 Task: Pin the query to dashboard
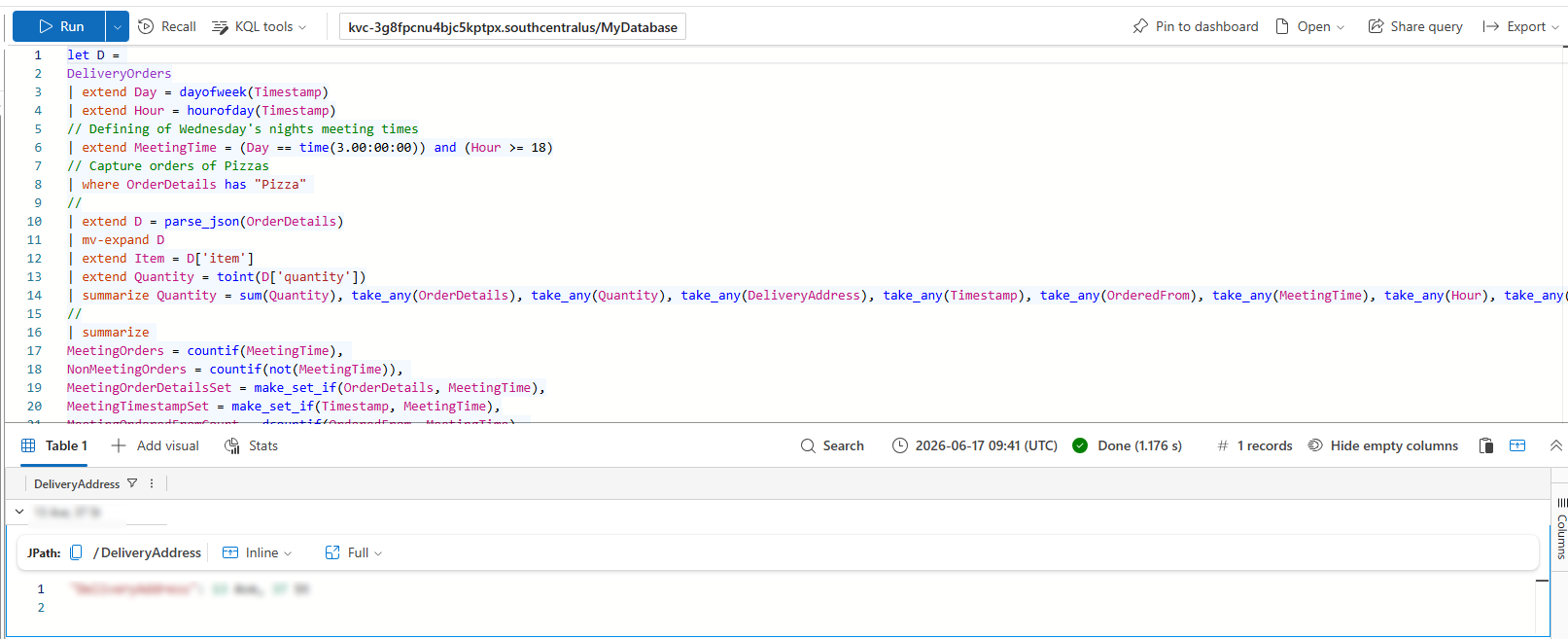[x=1196, y=26]
